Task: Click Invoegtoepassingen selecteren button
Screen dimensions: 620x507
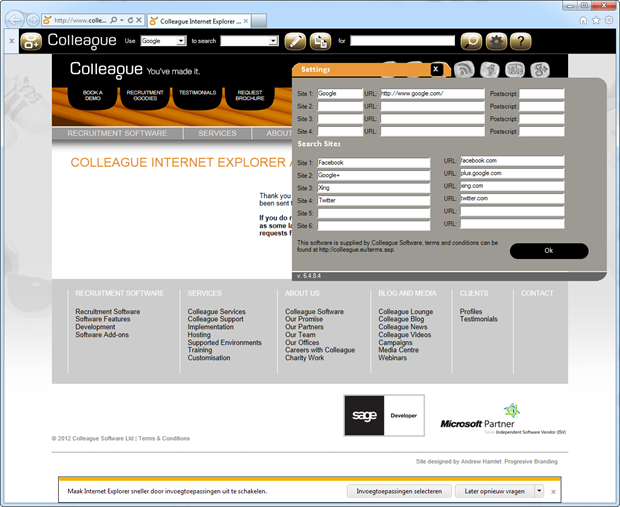Action: pyautogui.click(x=399, y=491)
